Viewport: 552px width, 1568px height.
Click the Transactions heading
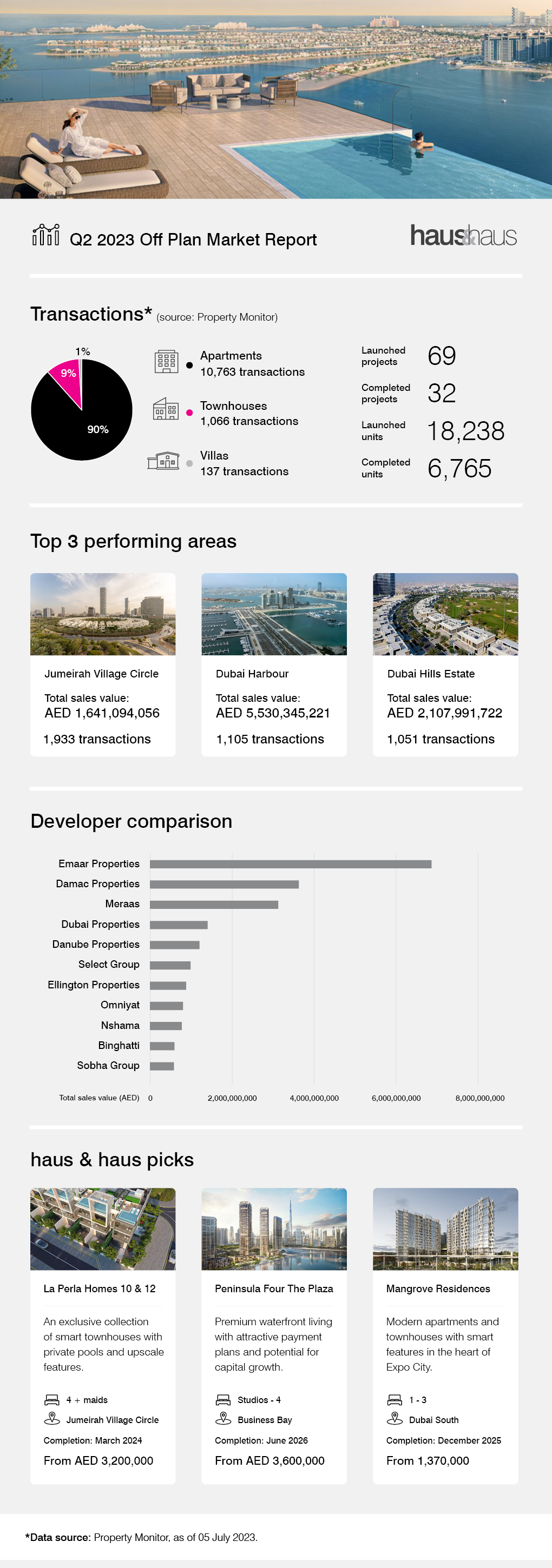coord(91,314)
